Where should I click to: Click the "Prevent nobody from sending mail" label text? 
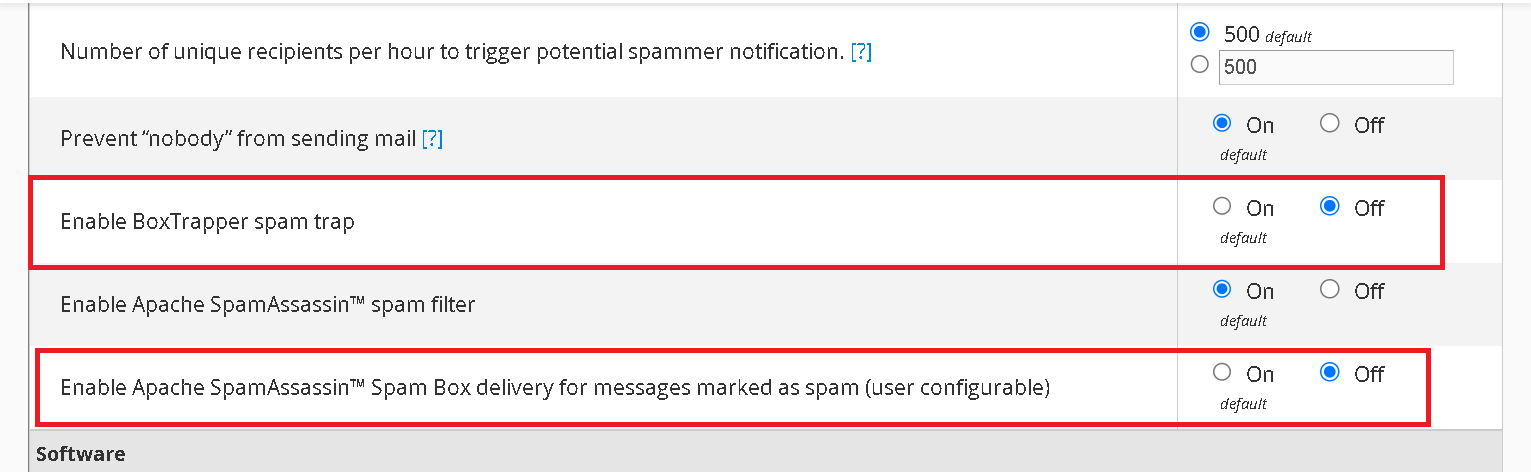(238, 139)
